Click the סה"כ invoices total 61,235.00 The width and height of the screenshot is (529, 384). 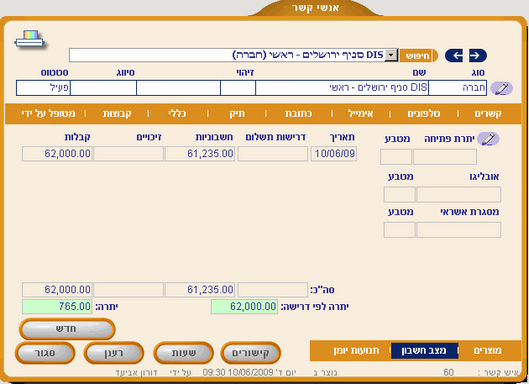(200, 290)
